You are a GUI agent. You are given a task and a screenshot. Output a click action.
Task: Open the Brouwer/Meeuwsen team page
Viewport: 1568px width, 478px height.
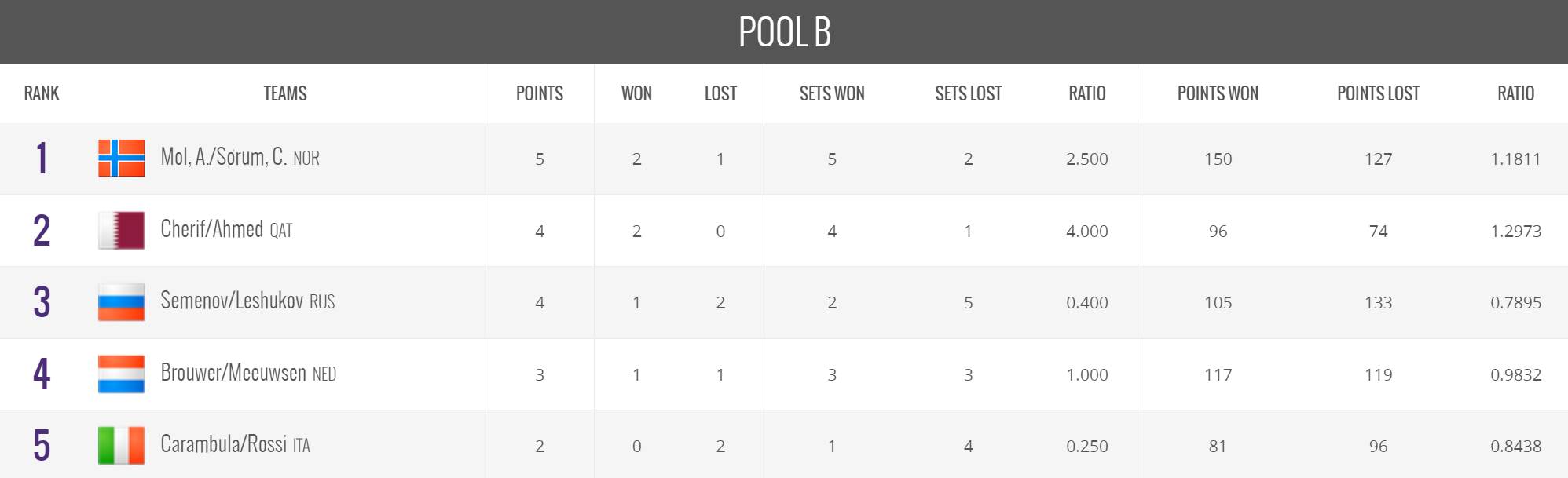[x=233, y=373]
